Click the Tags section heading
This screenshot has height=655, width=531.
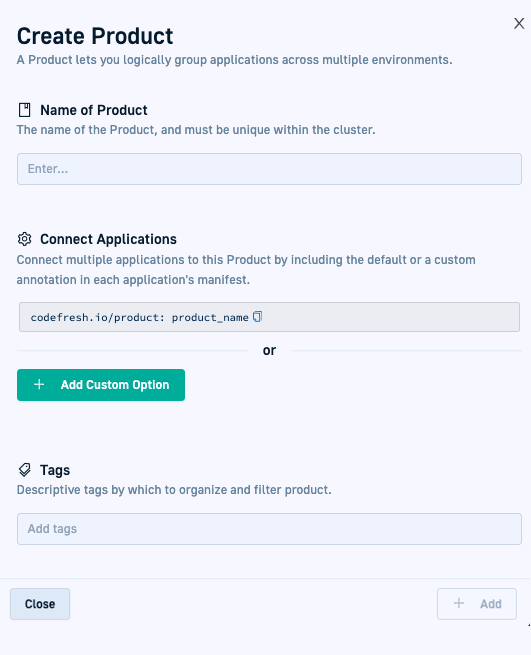(x=55, y=470)
